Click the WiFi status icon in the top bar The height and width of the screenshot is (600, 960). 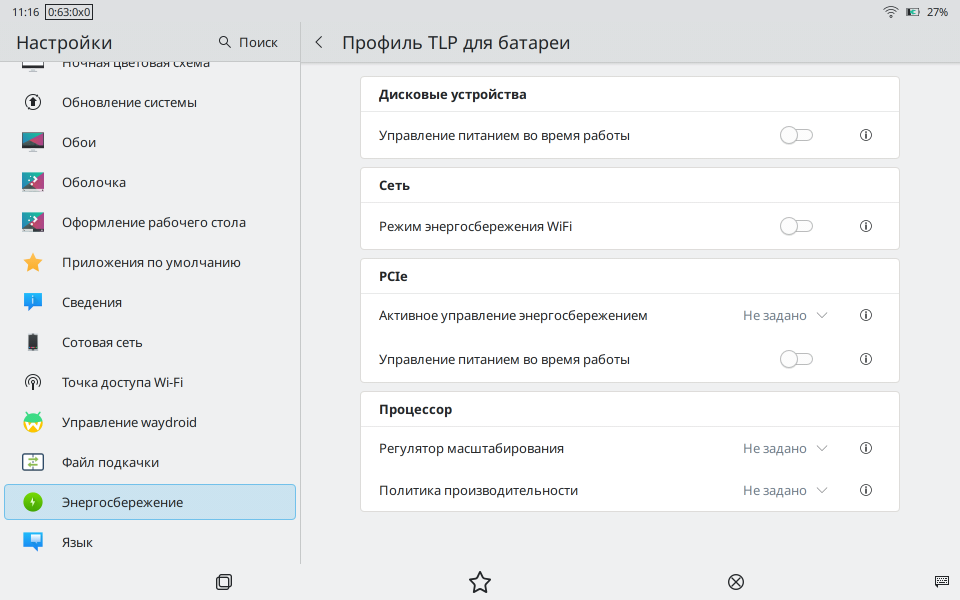click(x=889, y=12)
